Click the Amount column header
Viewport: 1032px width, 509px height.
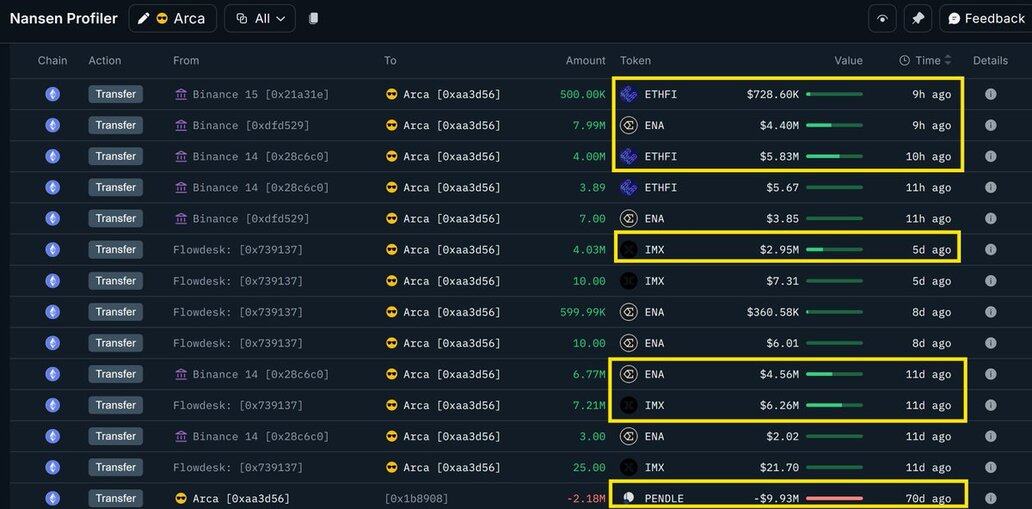click(x=585, y=61)
